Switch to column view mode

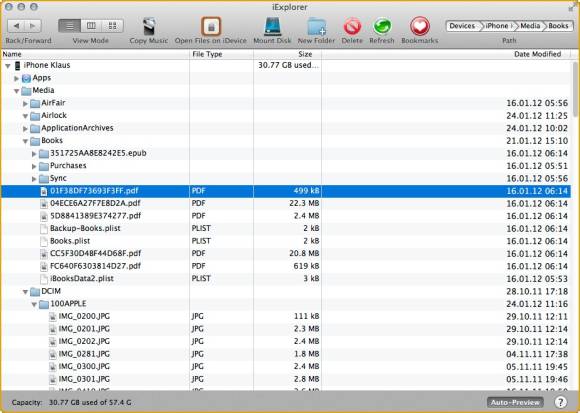tap(91, 26)
